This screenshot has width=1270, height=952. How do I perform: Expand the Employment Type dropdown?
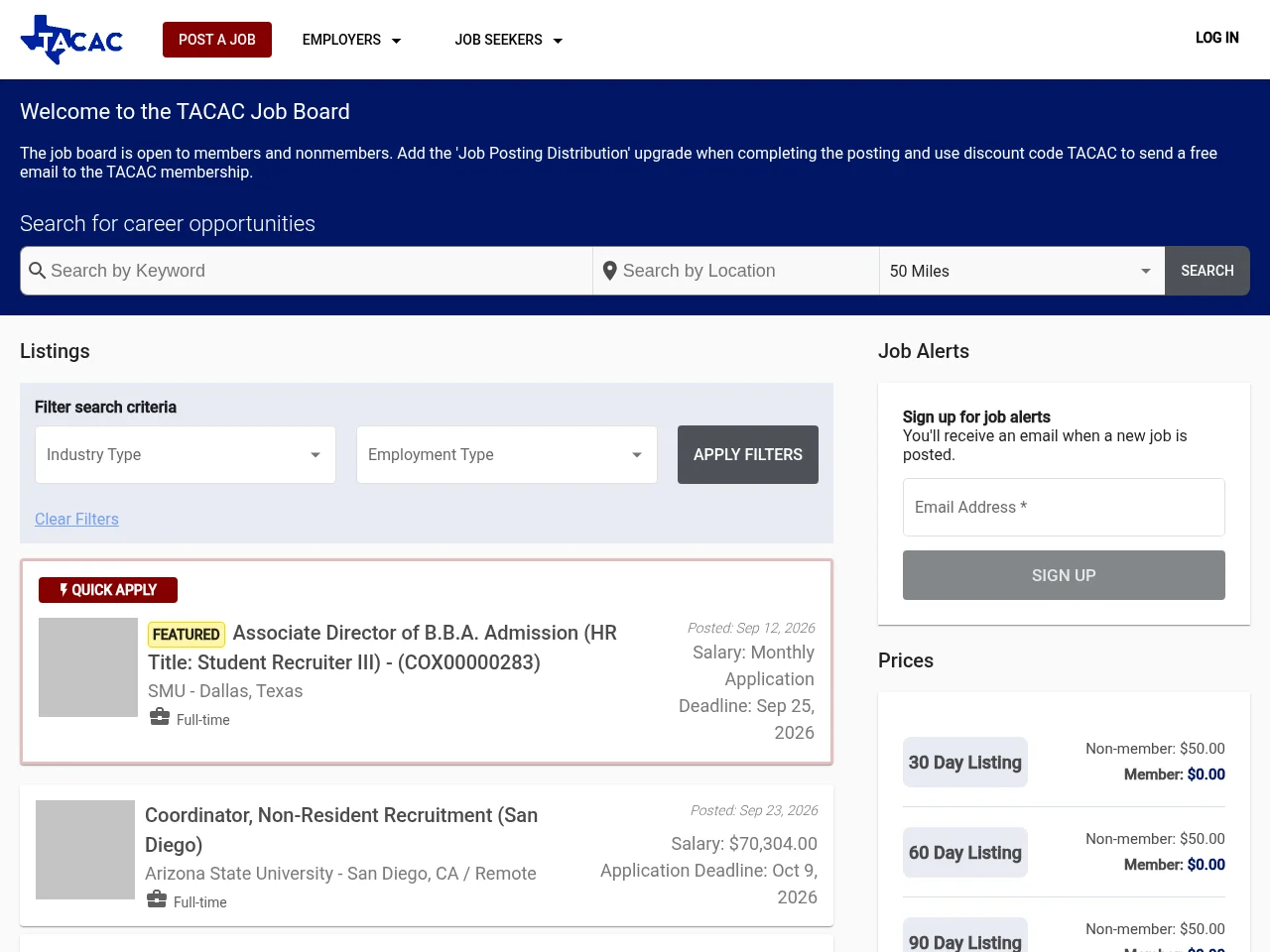pos(507,454)
